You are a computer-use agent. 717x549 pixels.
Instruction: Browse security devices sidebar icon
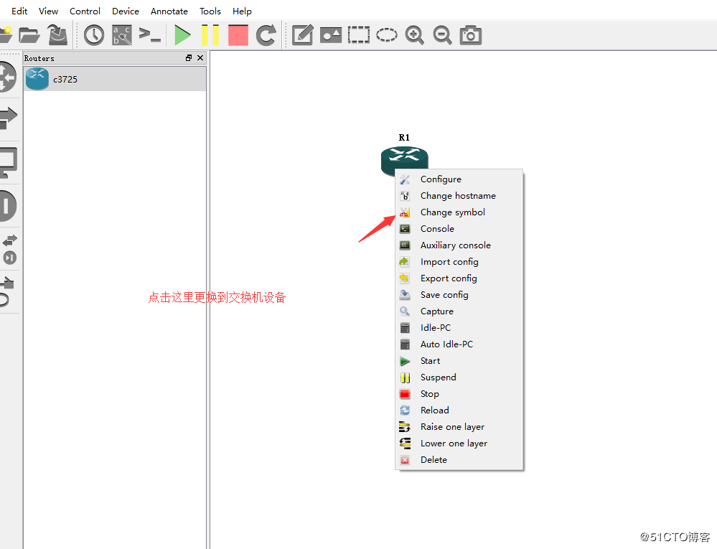pos(8,206)
